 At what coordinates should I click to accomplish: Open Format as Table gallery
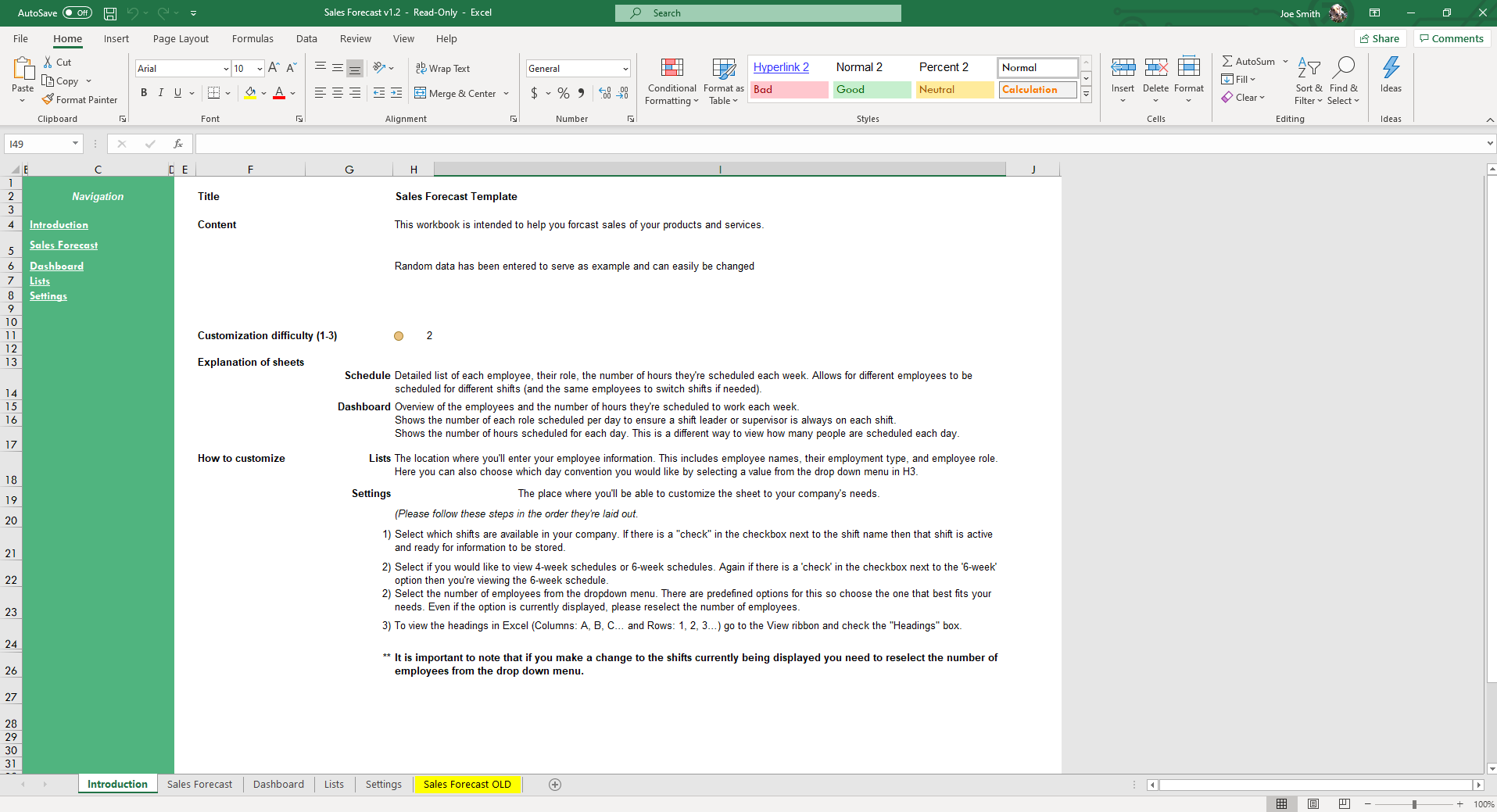pyautogui.click(x=723, y=81)
